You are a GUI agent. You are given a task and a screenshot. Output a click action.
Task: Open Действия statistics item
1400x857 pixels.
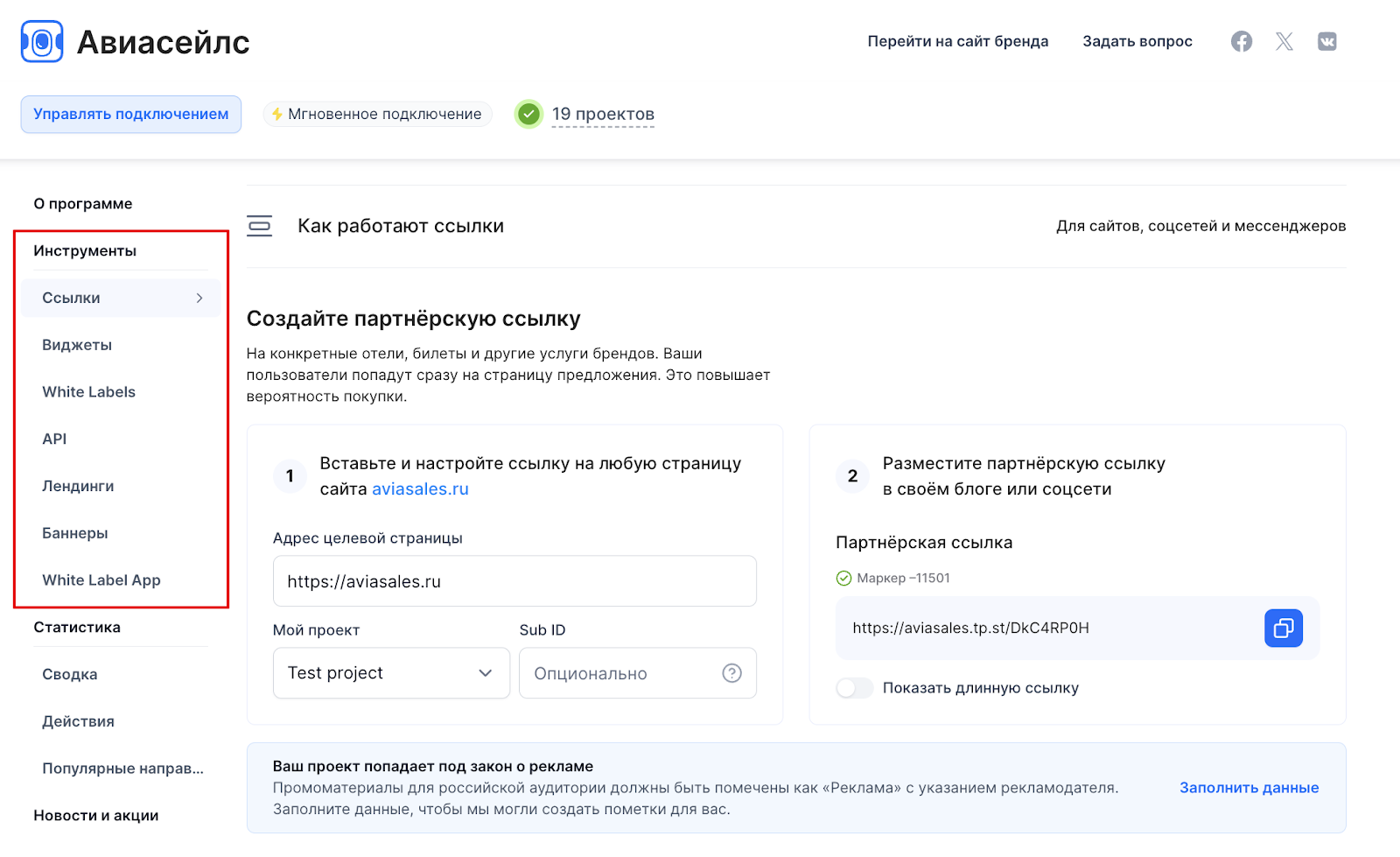coord(79,721)
